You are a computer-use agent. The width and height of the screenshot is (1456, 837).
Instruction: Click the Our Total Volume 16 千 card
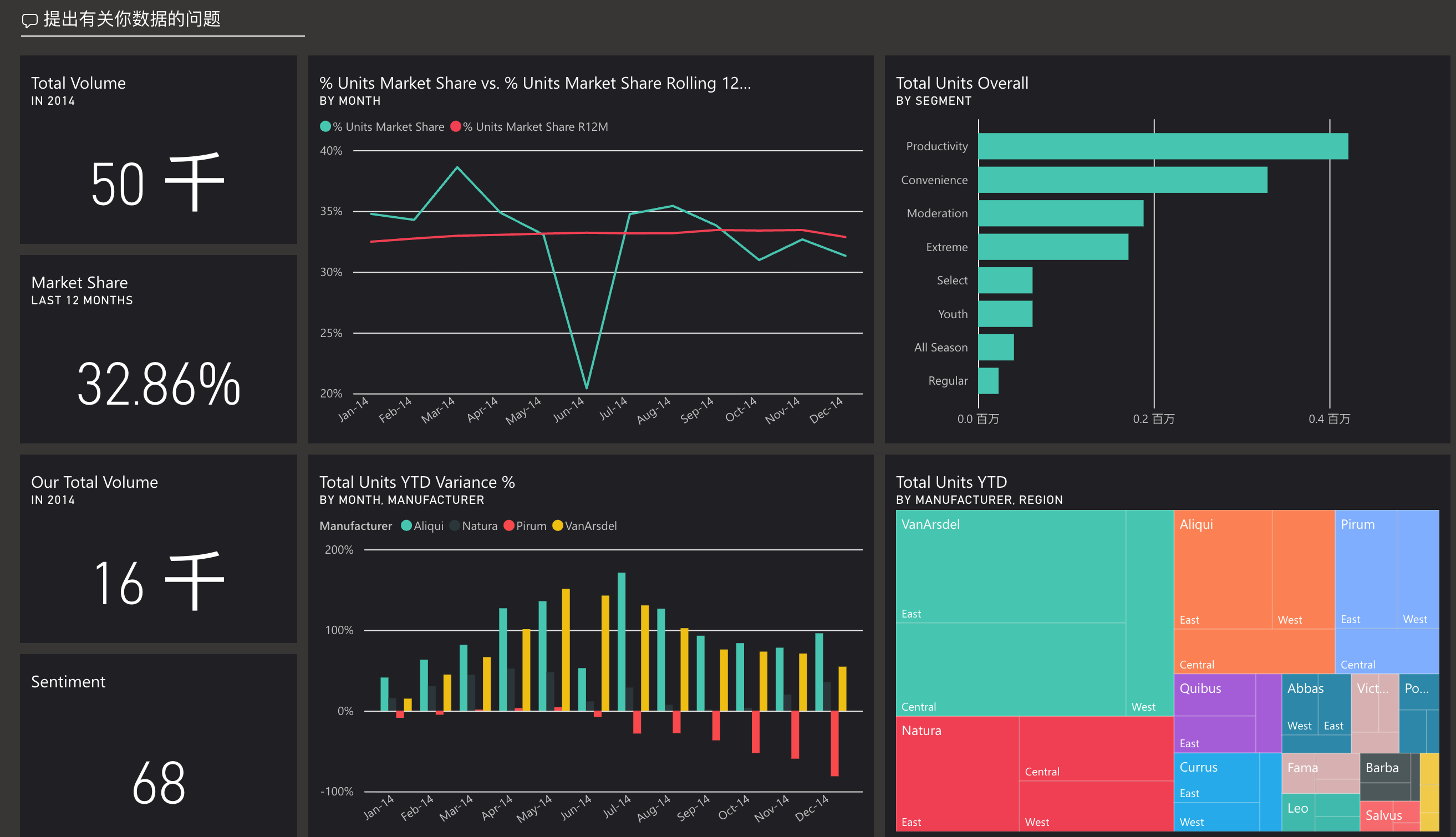click(x=158, y=548)
